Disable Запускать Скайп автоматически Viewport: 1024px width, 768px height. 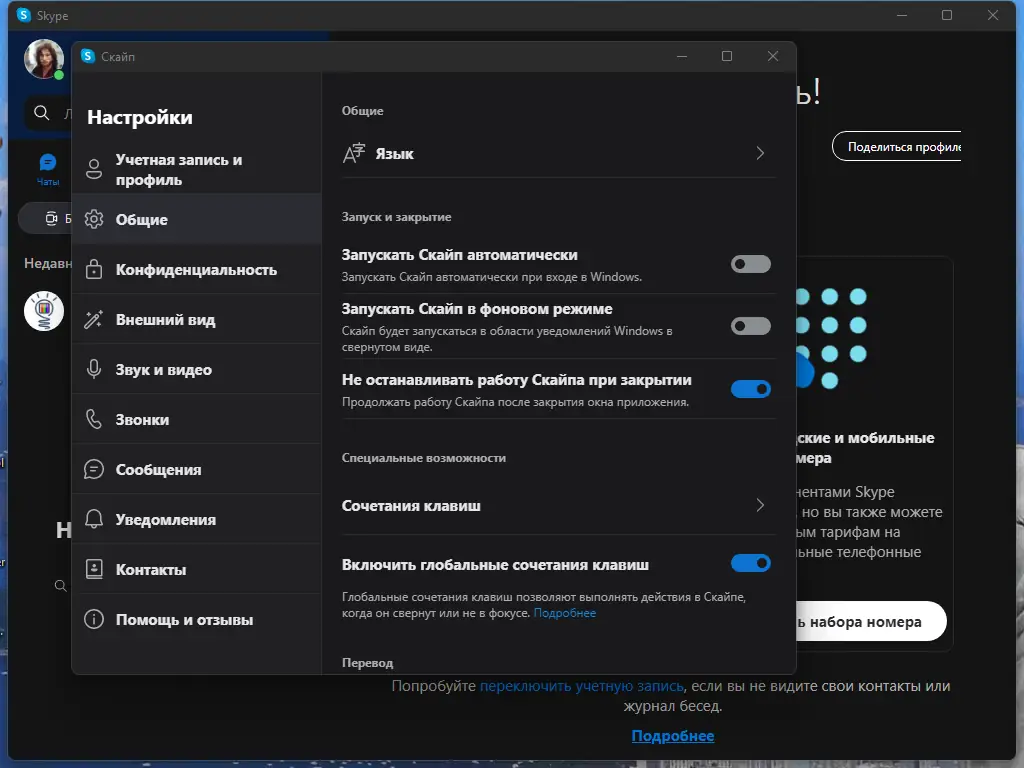tap(751, 264)
